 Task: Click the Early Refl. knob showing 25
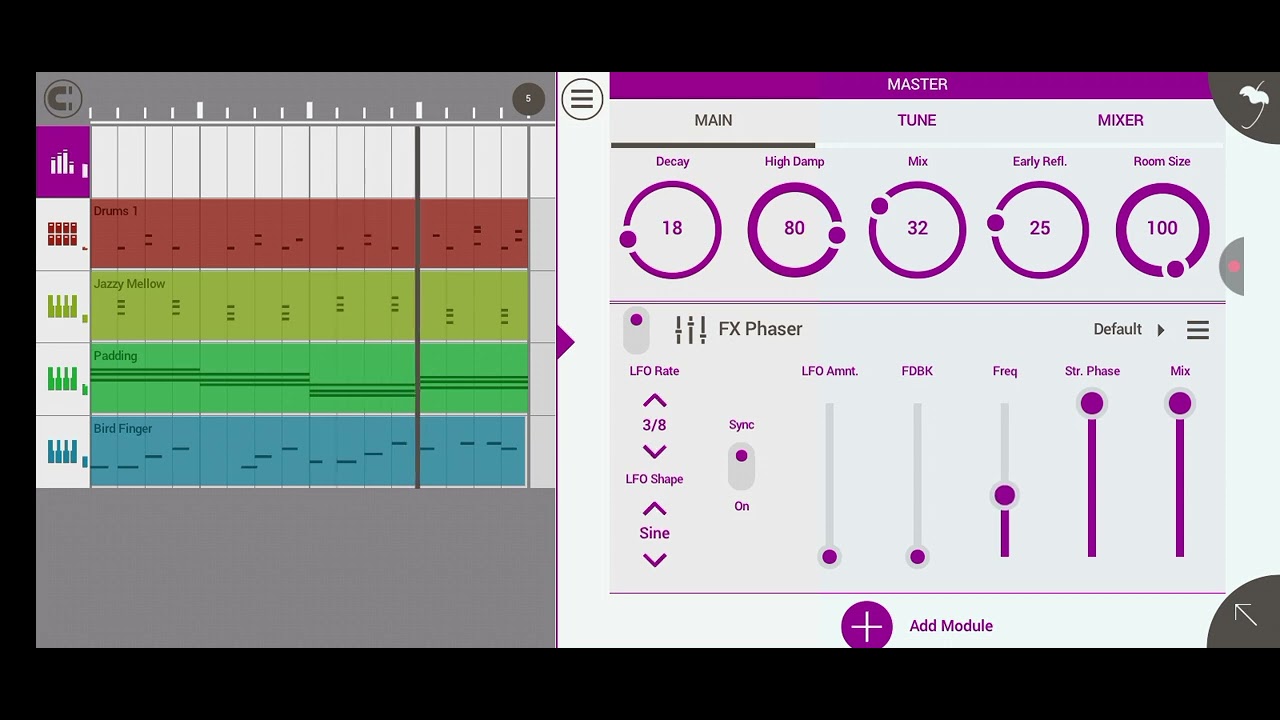[x=1040, y=229]
